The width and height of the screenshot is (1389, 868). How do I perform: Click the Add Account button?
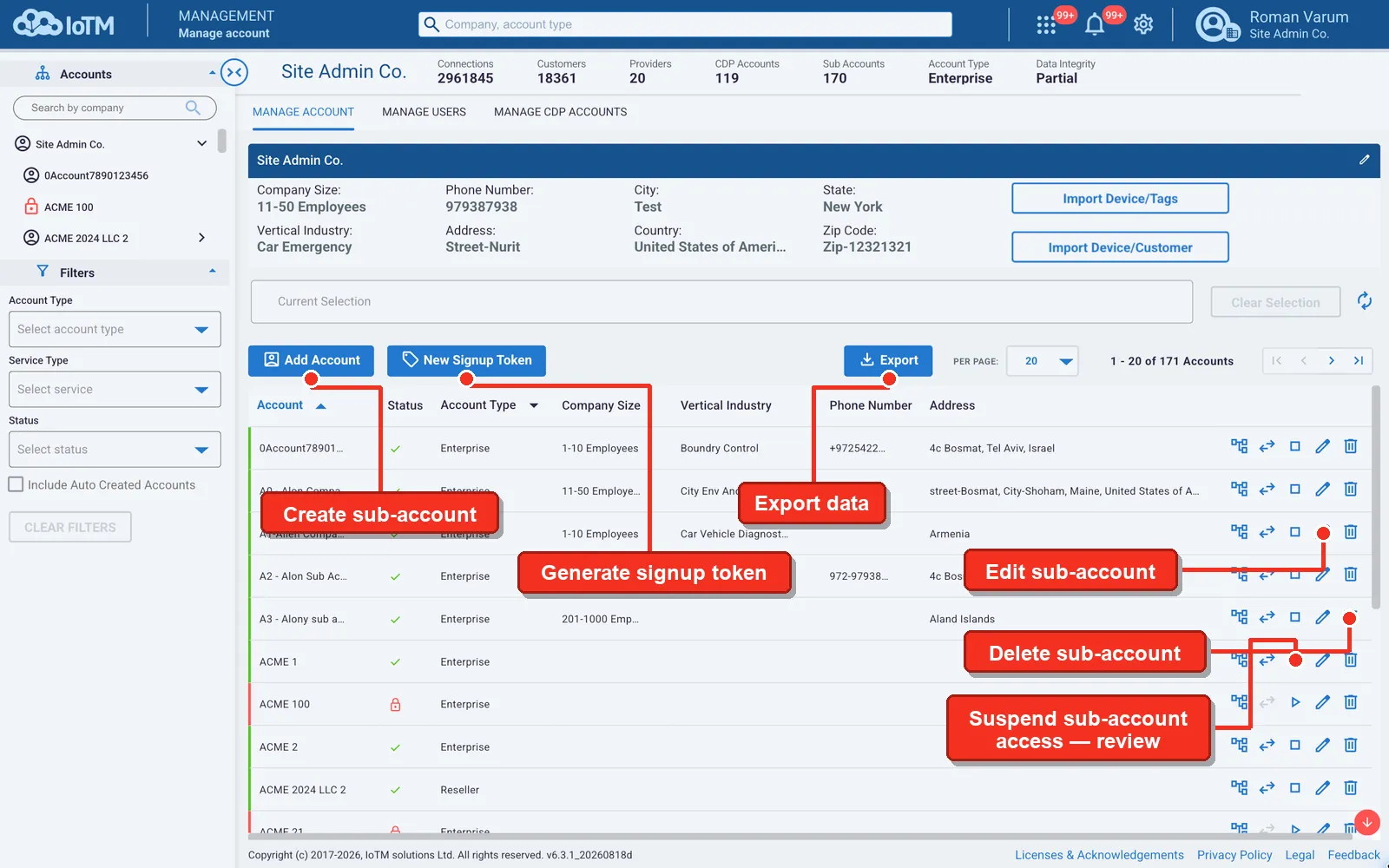[x=311, y=360]
